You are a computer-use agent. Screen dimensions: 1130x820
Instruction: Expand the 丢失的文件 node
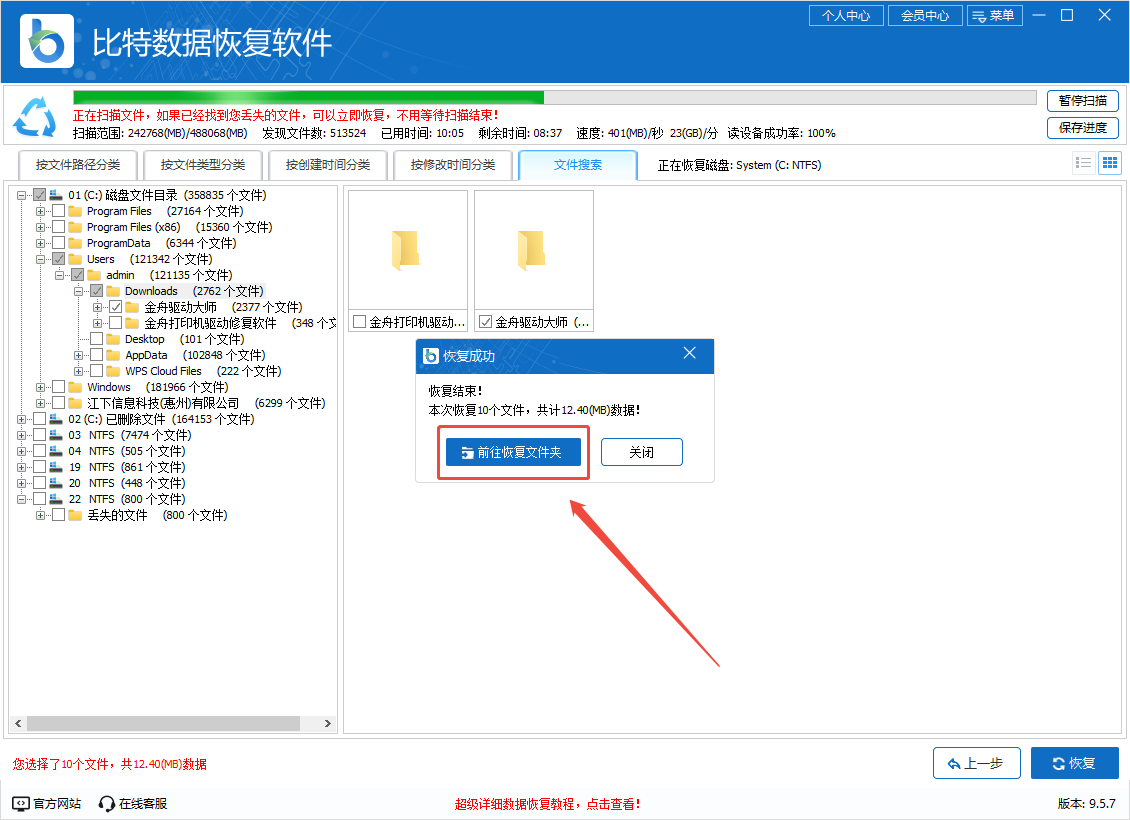click(x=40, y=515)
